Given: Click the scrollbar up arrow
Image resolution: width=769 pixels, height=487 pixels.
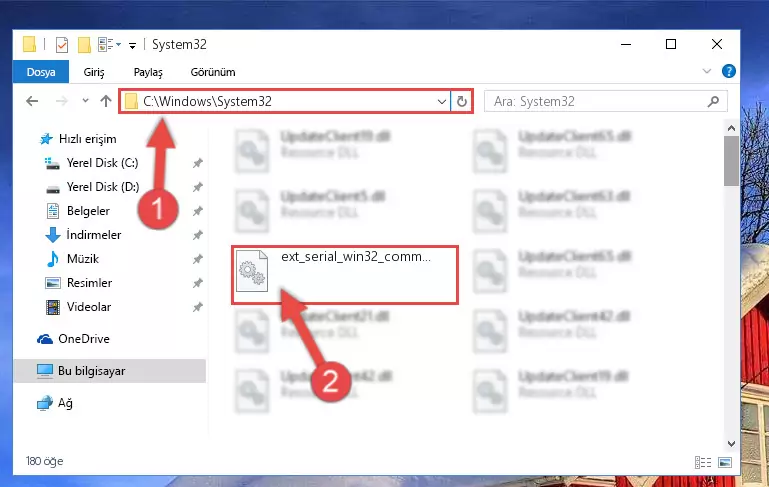Looking at the screenshot, I should point(731,128).
